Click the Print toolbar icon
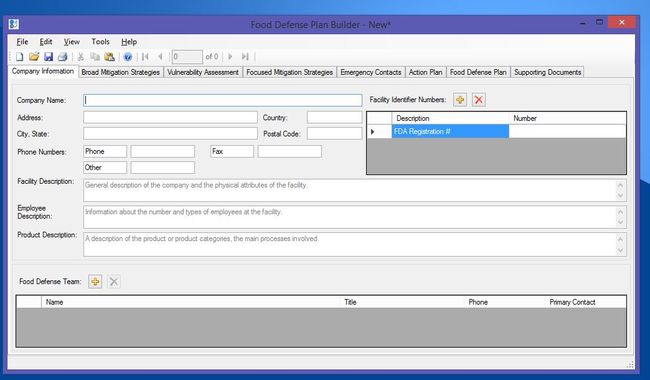Image resolution: width=650 pixels, height=380 pixels. click(63, 57)
